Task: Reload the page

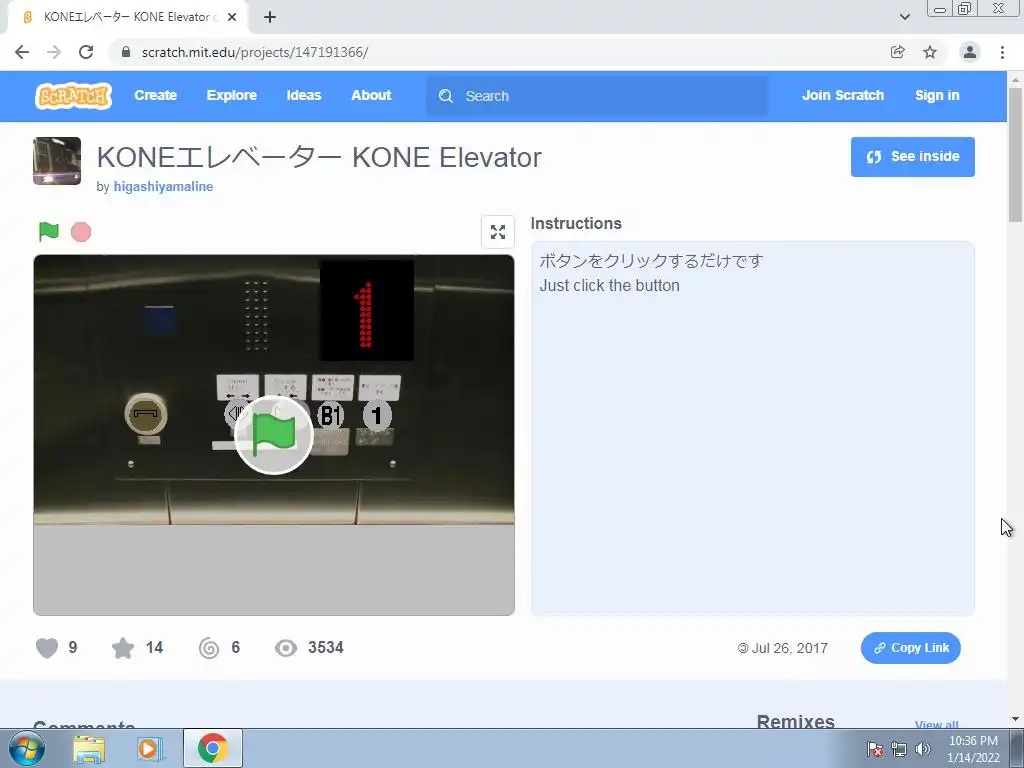Action: (x=86, y=52)
